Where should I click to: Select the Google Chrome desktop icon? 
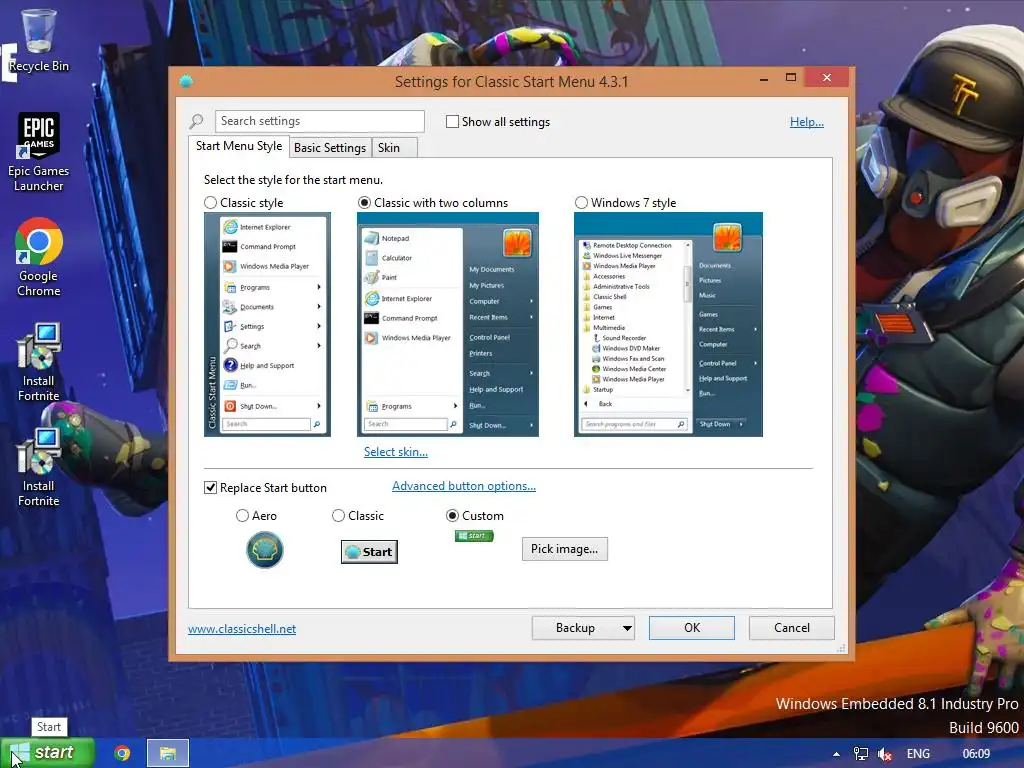39,257
